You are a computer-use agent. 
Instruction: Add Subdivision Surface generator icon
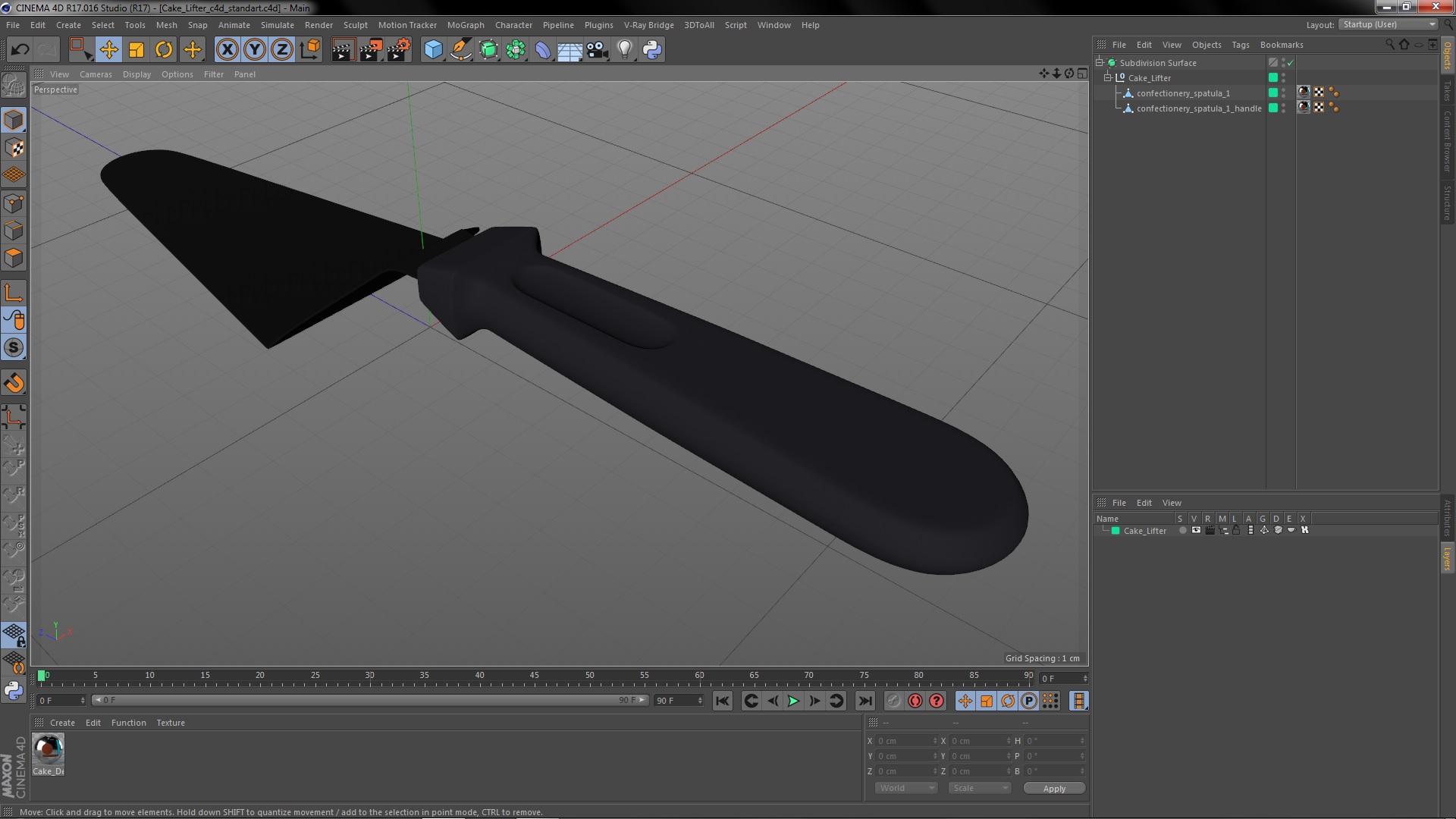point(488,50)
